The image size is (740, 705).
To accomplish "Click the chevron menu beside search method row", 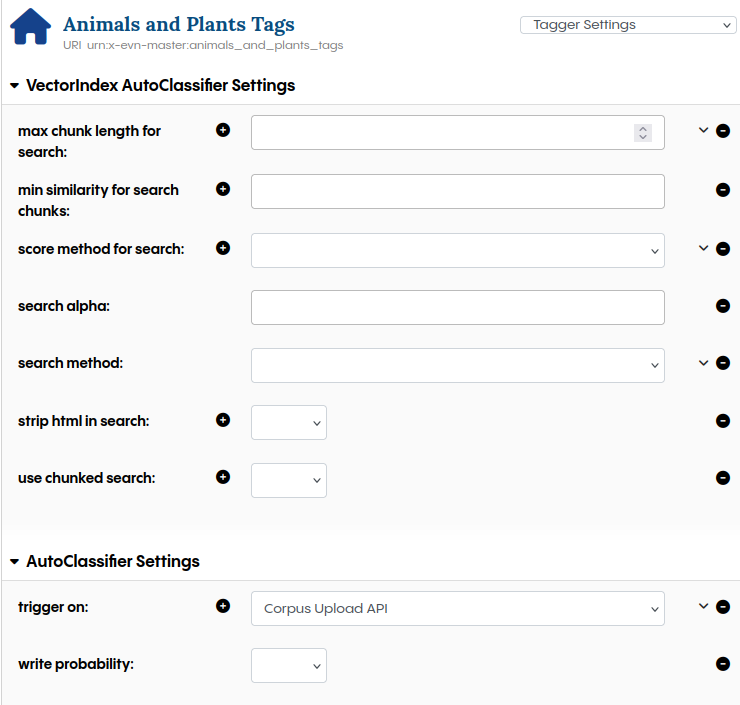I will click(x=703, y=363).
